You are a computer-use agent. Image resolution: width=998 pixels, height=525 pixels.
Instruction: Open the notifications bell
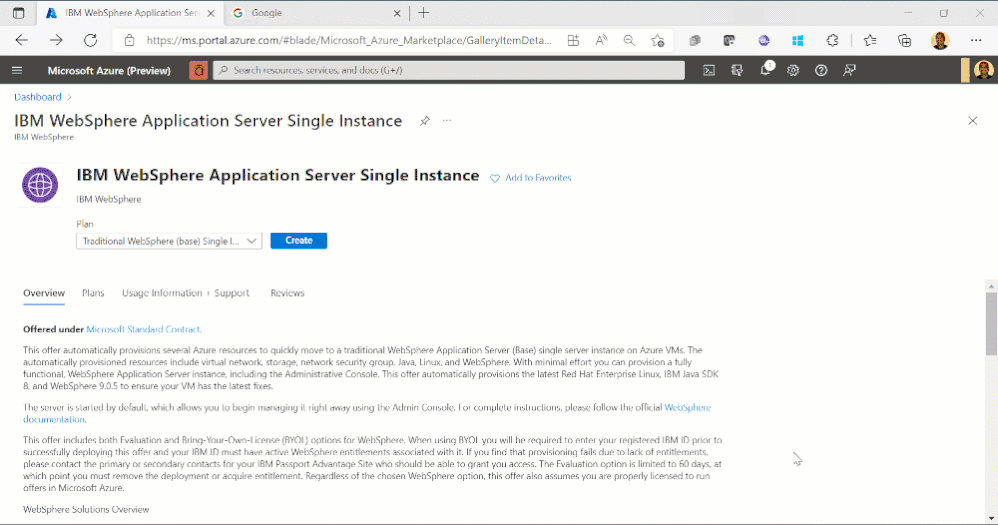click(x=766, y=70)
